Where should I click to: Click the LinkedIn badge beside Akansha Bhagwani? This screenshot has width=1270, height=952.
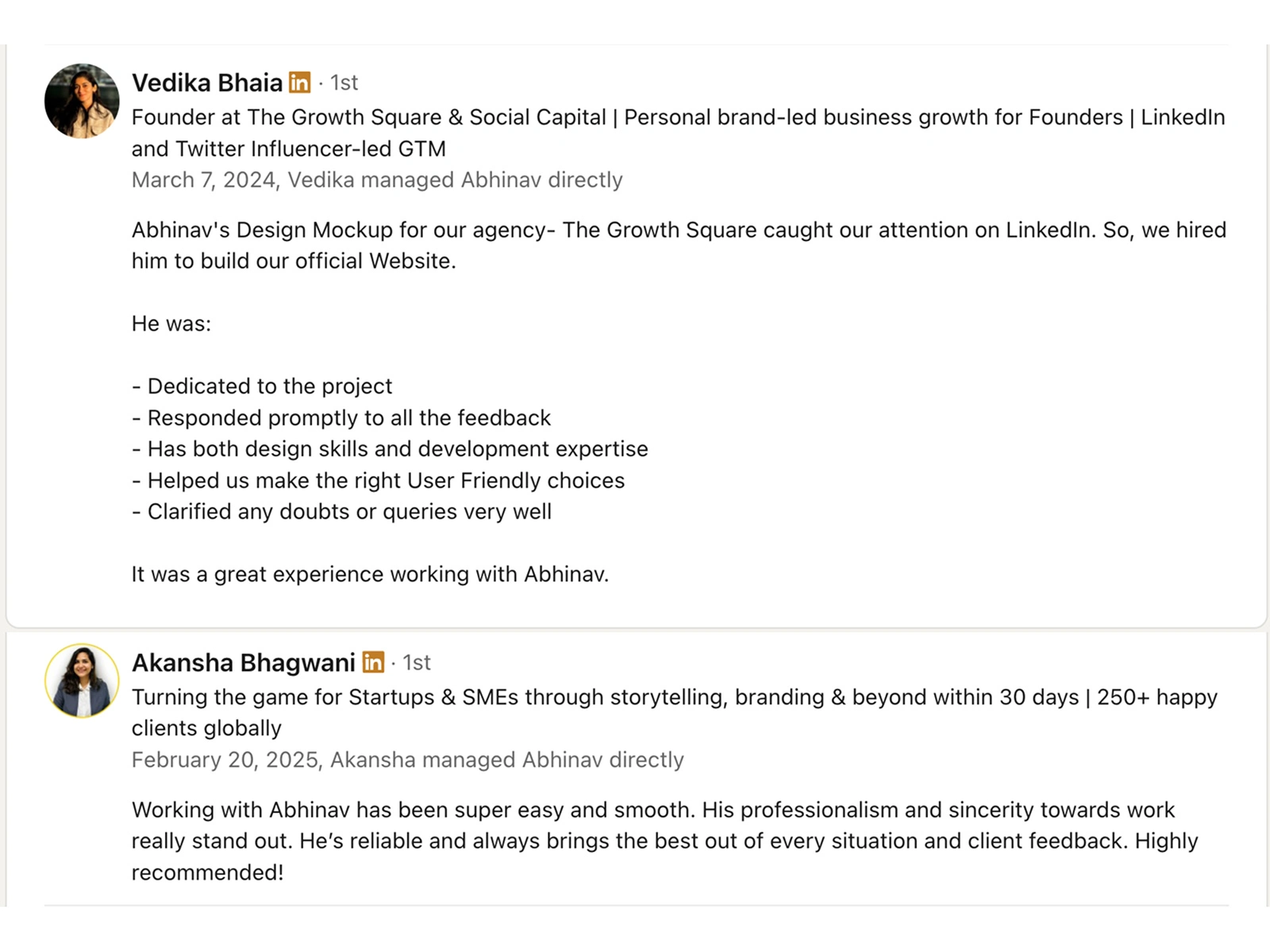[x=373, y=662]
